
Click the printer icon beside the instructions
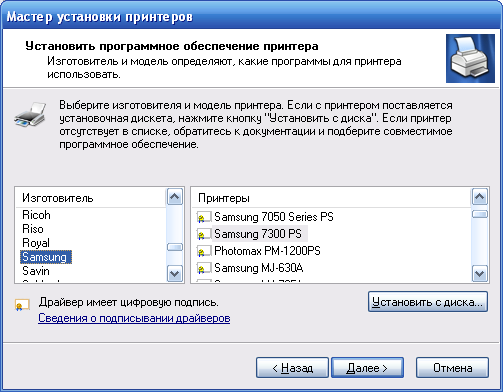tap(30, 114)
